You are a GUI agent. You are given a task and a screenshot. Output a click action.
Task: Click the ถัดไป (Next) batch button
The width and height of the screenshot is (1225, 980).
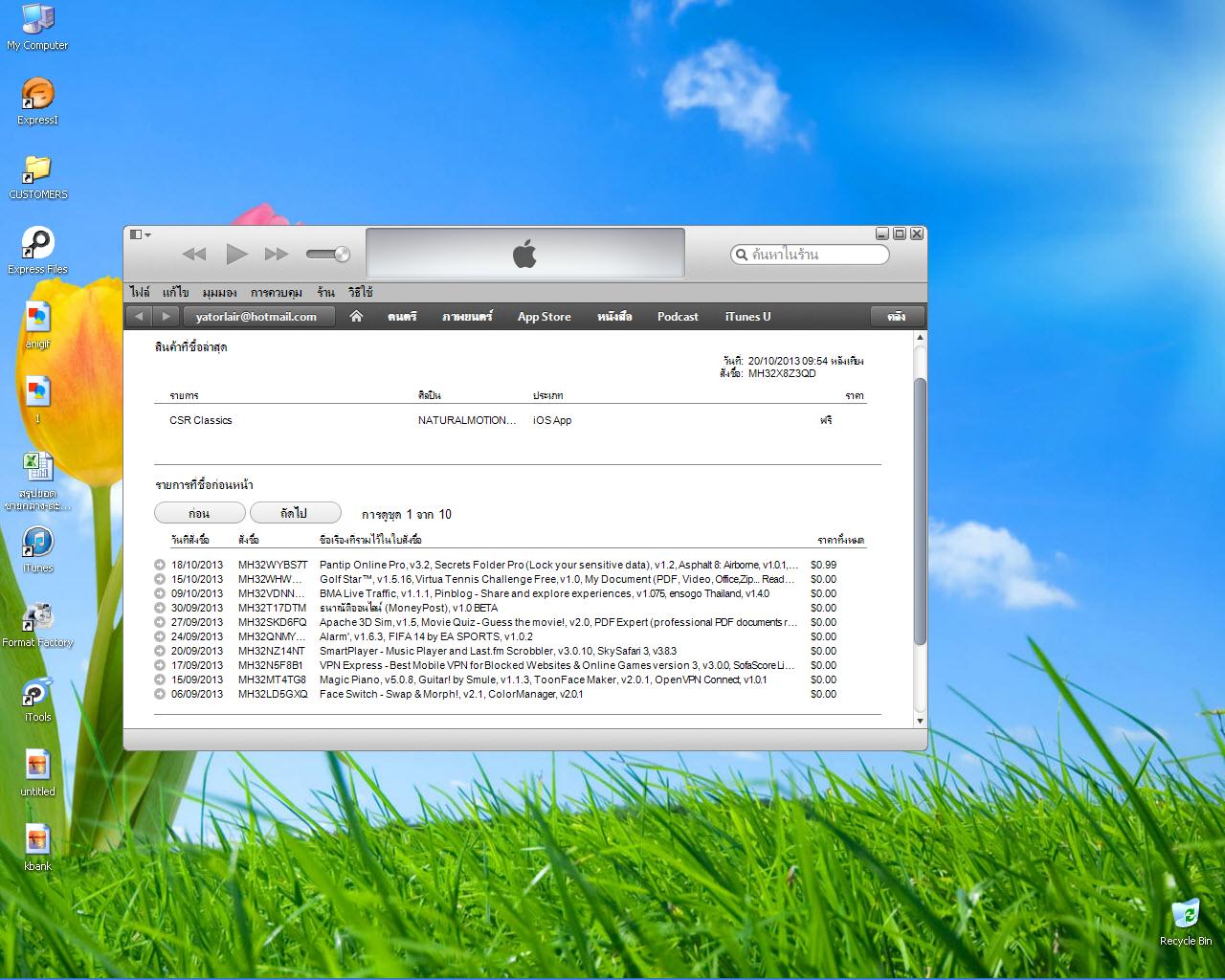point(295,513)
